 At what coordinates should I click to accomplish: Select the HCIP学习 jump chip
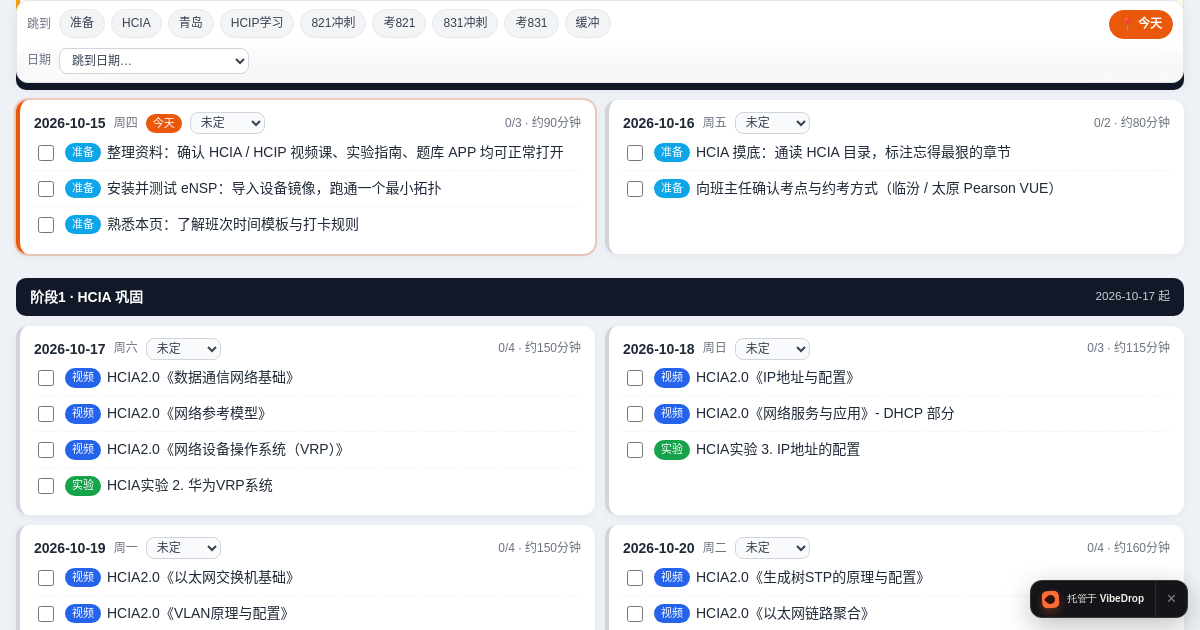tap(257, 23)
